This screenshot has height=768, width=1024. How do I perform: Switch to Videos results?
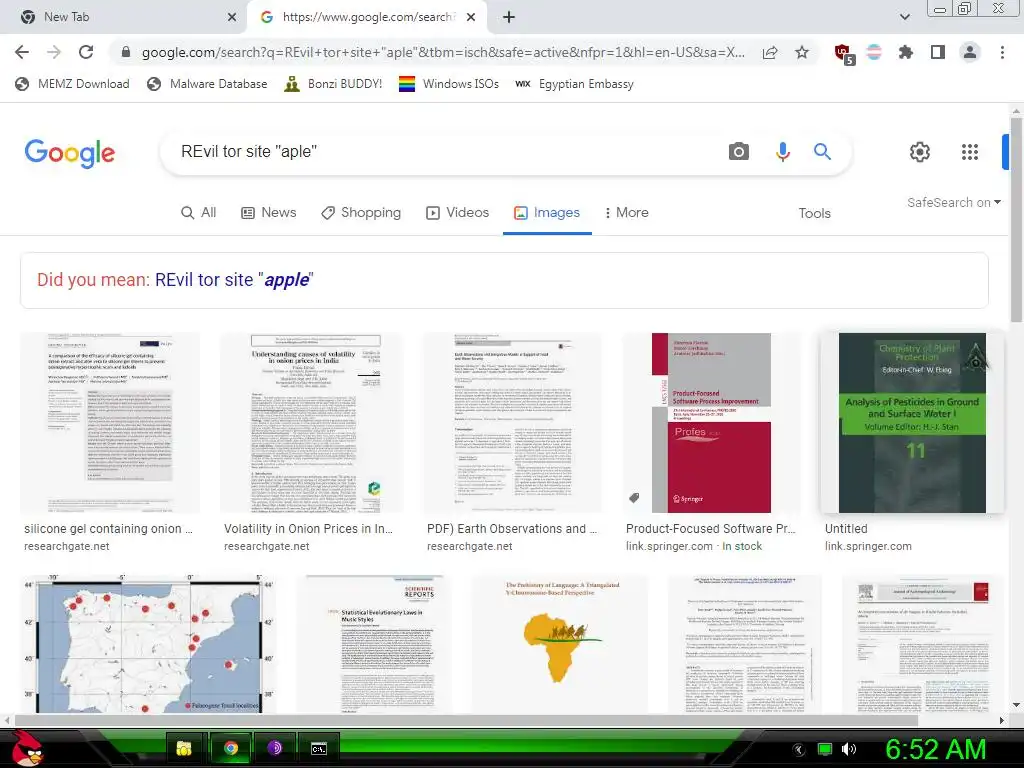(x=457, y=212)
